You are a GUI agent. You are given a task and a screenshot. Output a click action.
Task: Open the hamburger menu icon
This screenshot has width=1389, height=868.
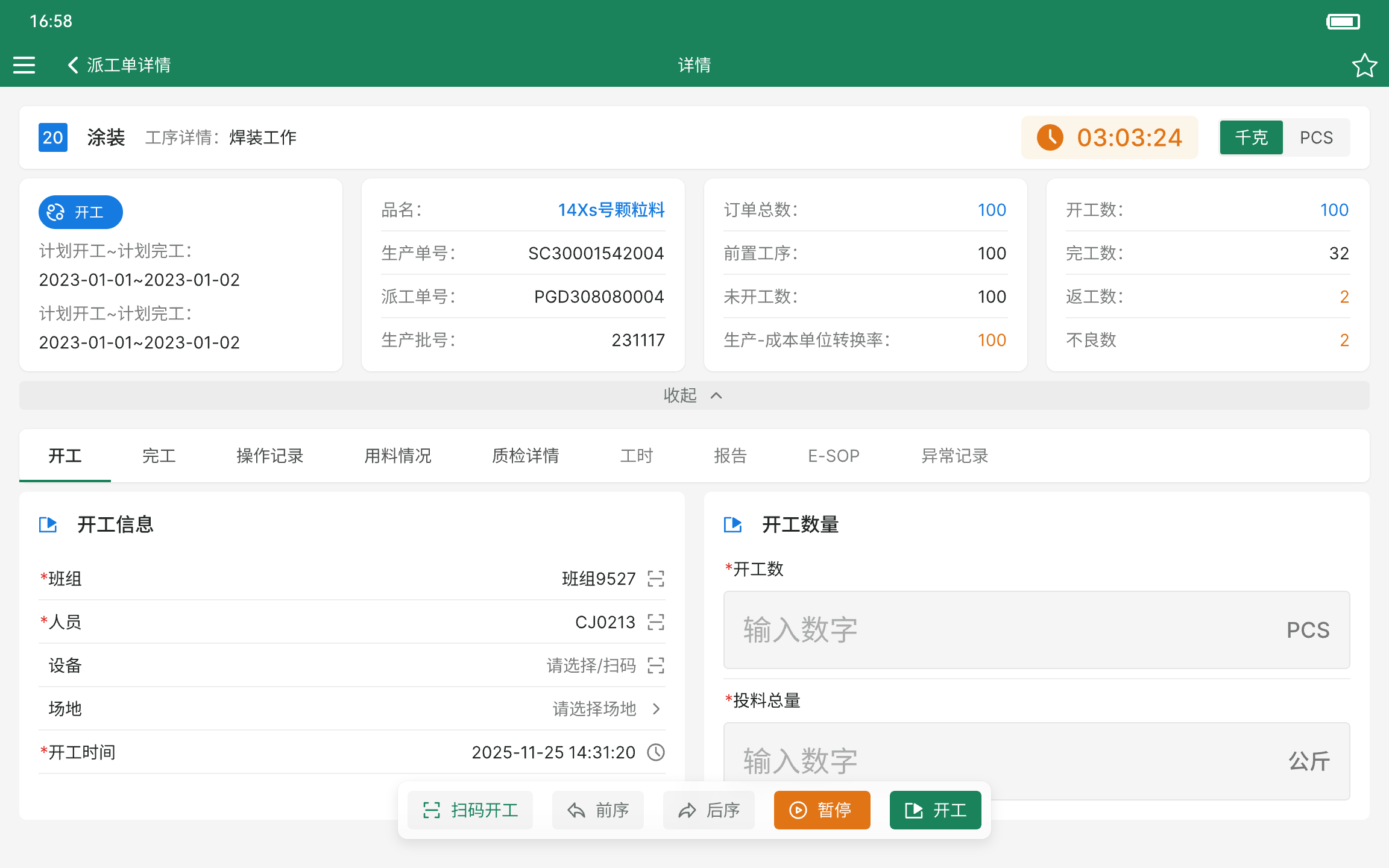click(x=24, y=65)
